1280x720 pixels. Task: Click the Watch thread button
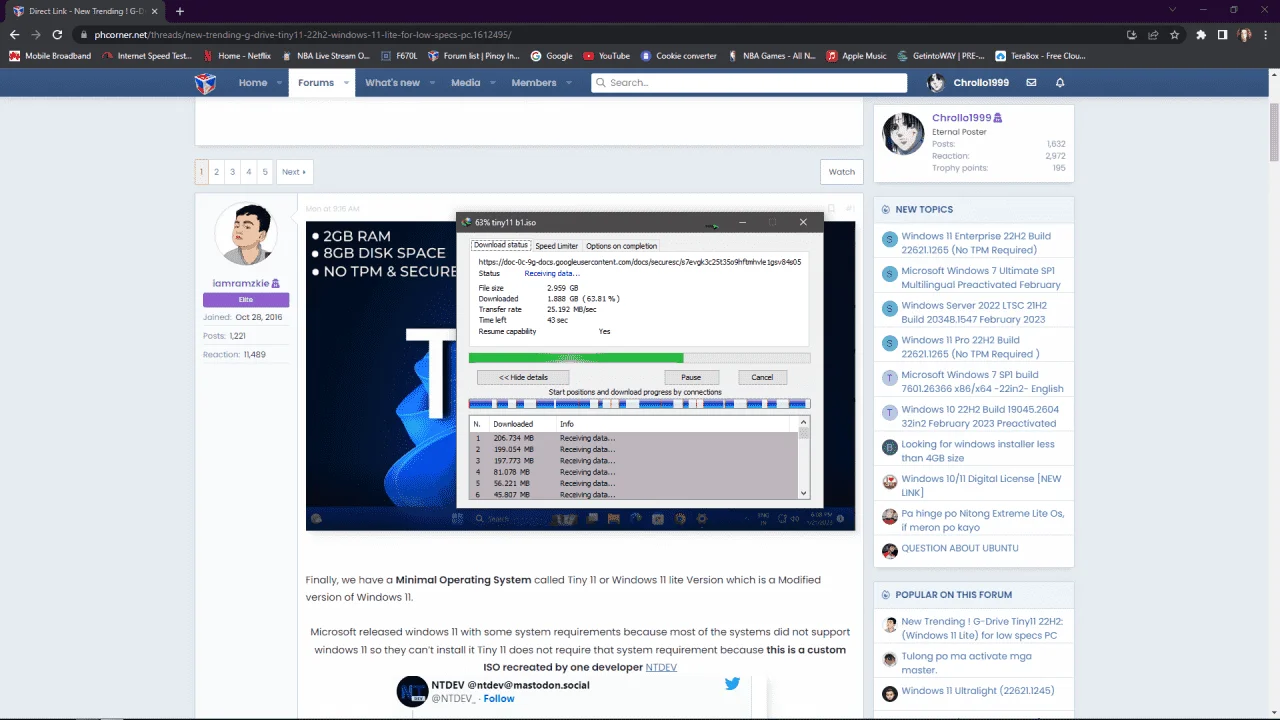coord(842,172)
